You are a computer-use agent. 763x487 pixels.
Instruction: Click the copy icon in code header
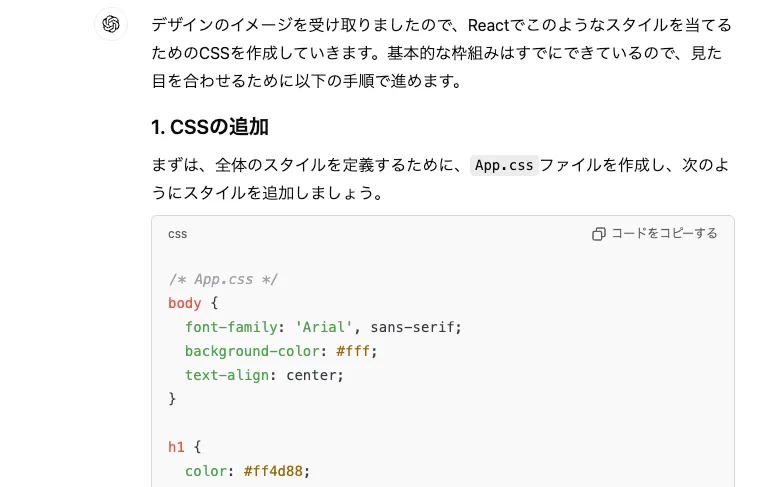tap(598, 234)
